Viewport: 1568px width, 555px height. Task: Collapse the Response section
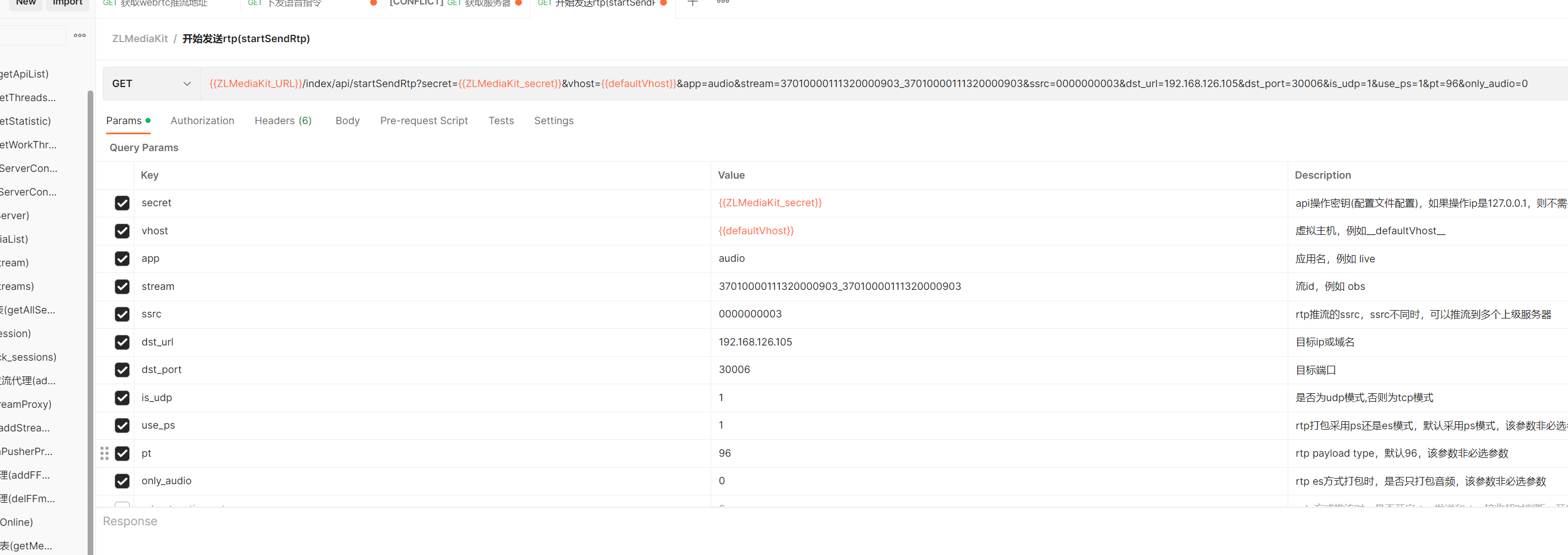point(130,521)
